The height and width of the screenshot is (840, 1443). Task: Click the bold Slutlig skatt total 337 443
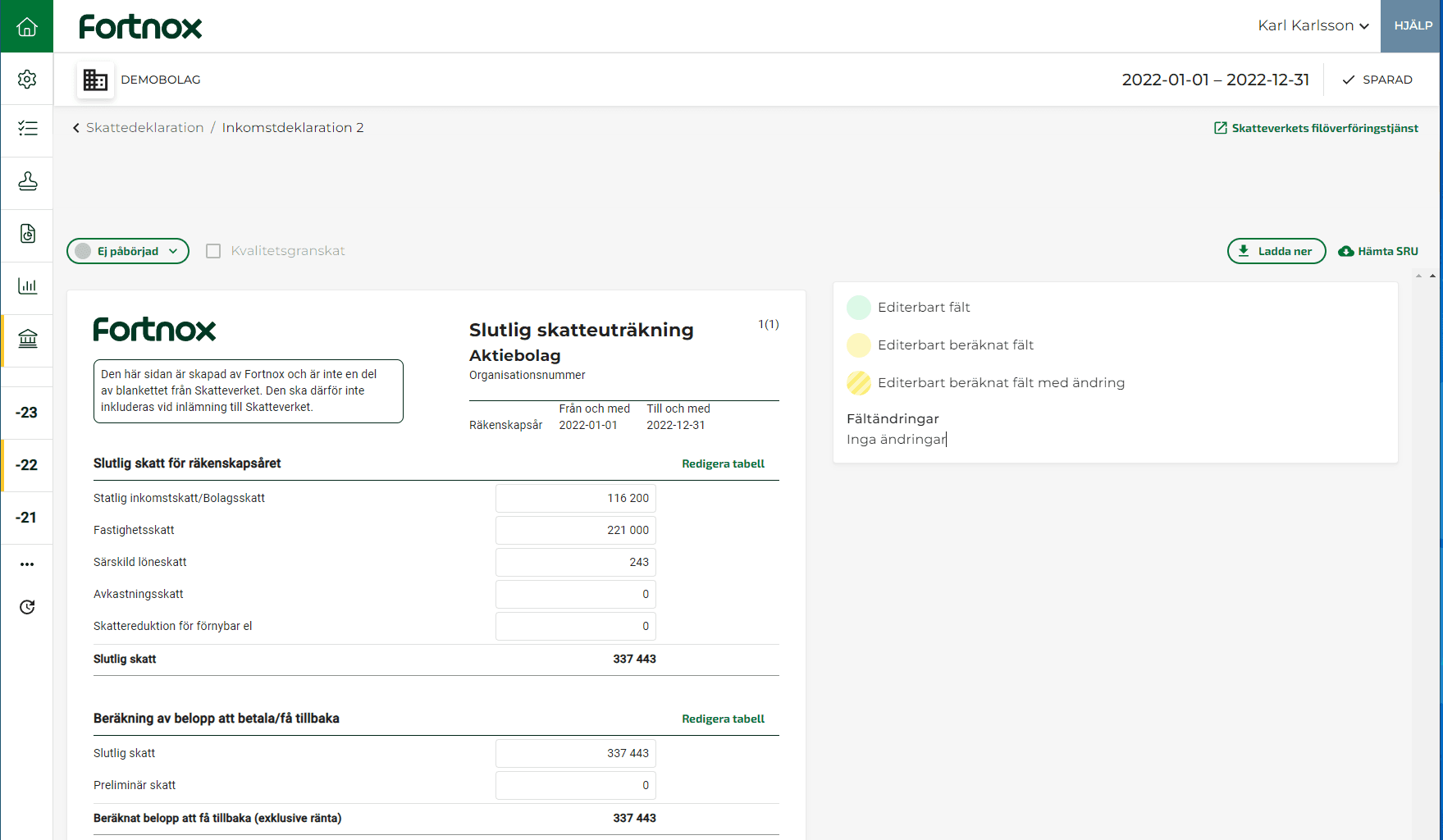(x=634, y=659)
